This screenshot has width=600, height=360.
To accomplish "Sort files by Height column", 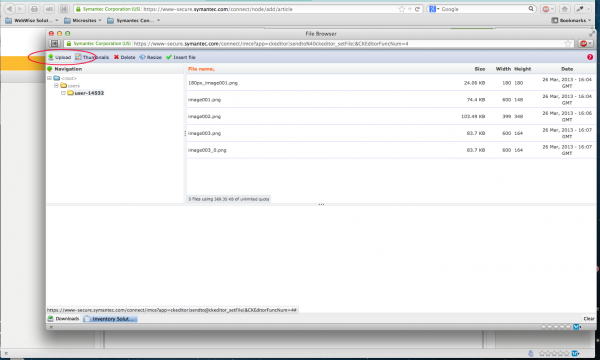I will (x=523, y=69).
